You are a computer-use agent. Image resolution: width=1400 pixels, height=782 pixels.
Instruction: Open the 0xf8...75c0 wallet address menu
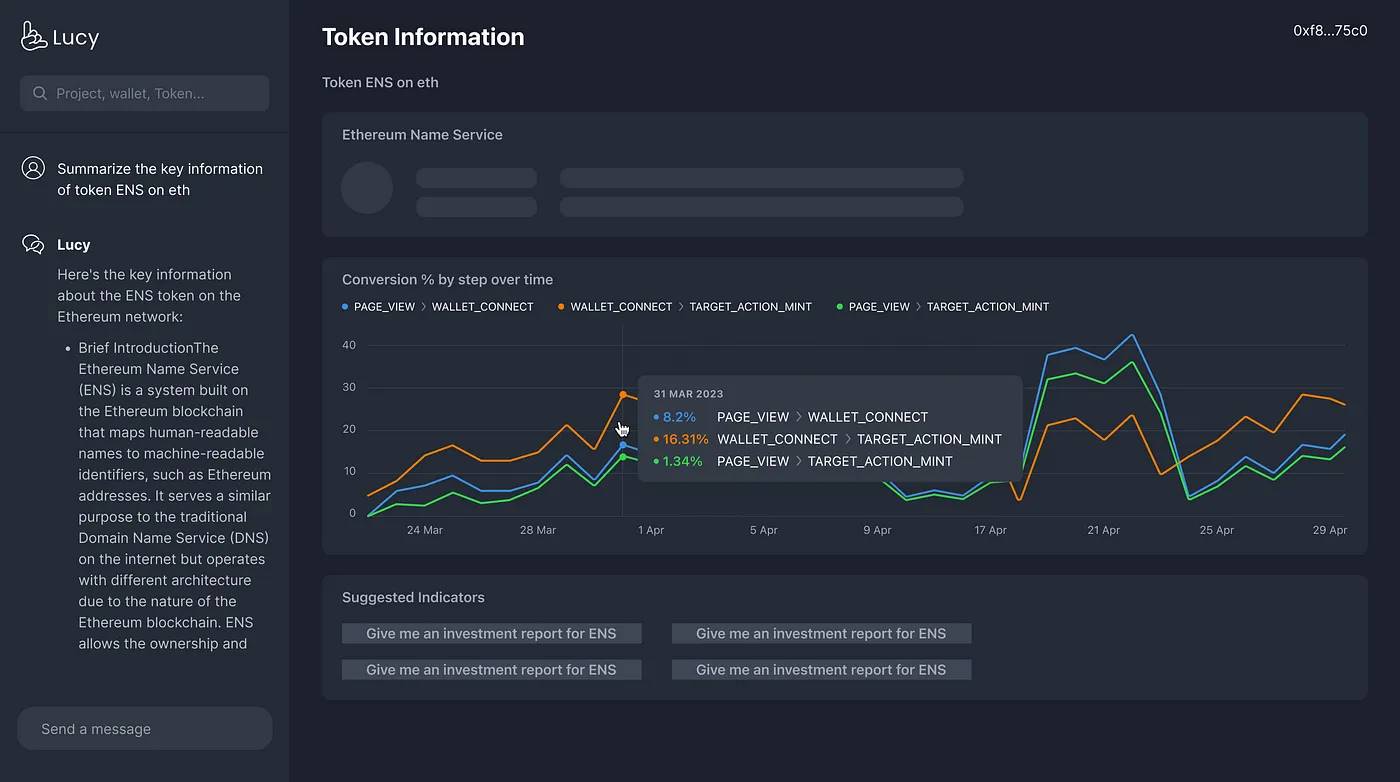pyautogui.click(x=1330, y=31)
